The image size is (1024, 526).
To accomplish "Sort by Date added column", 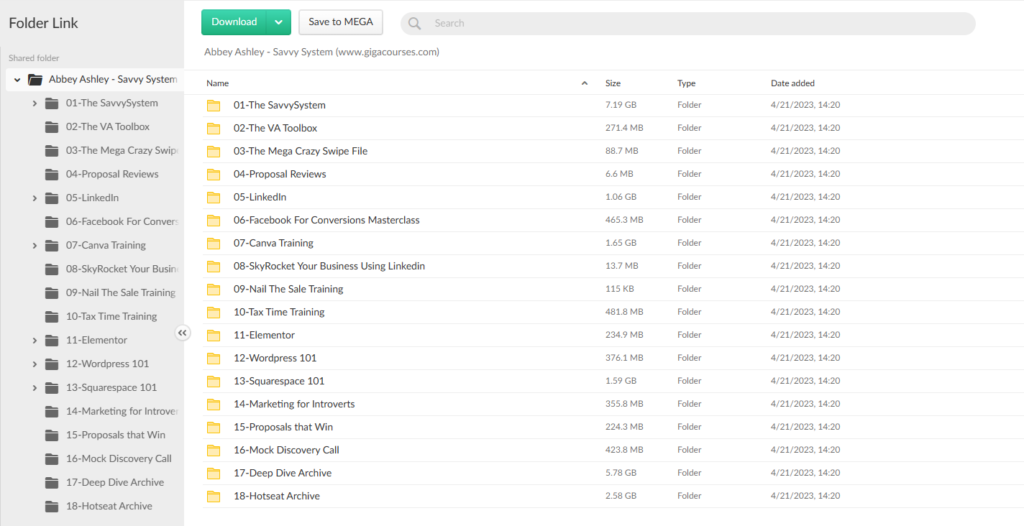I will point(792,83).
